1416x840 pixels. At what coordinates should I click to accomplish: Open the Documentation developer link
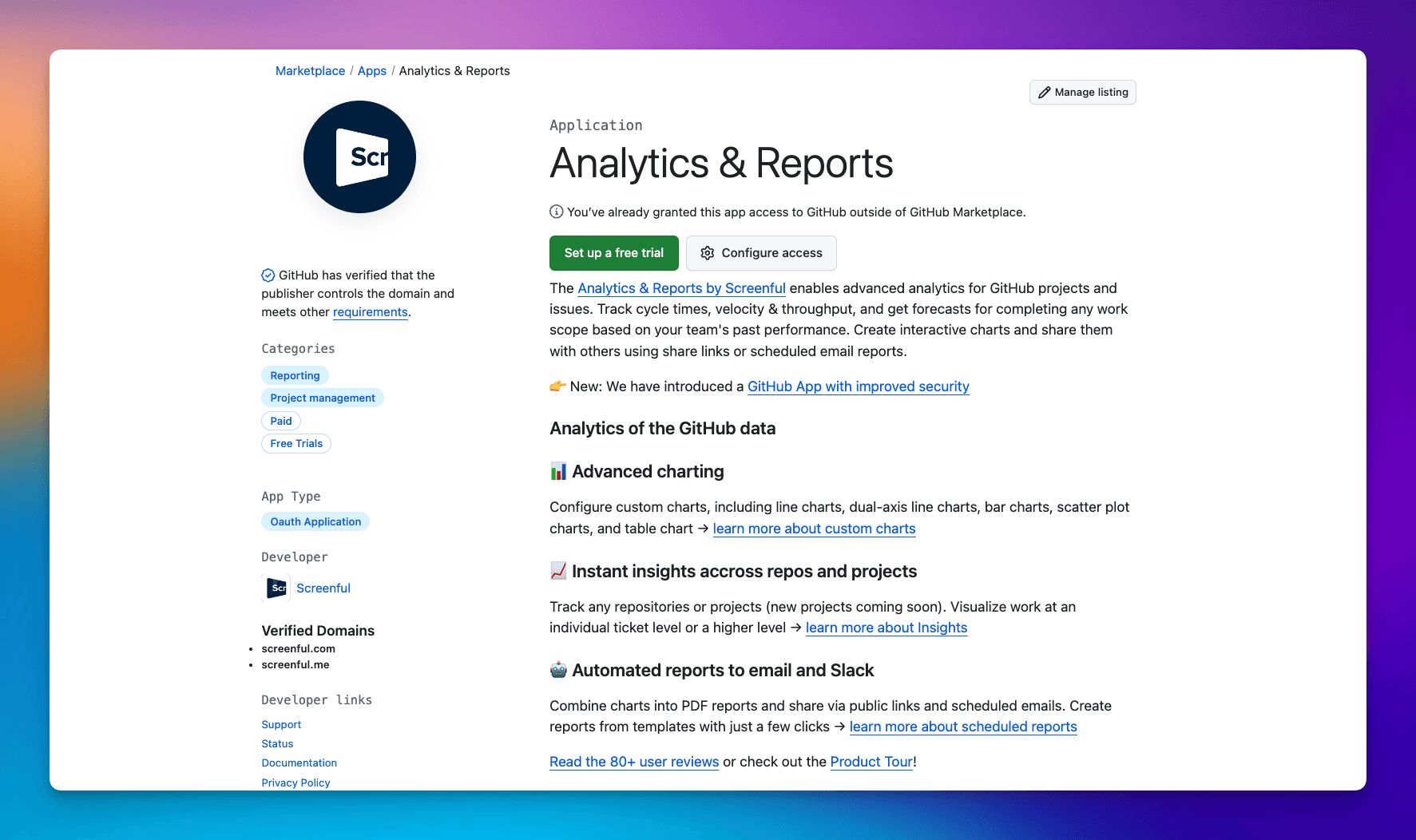[299, 763]
